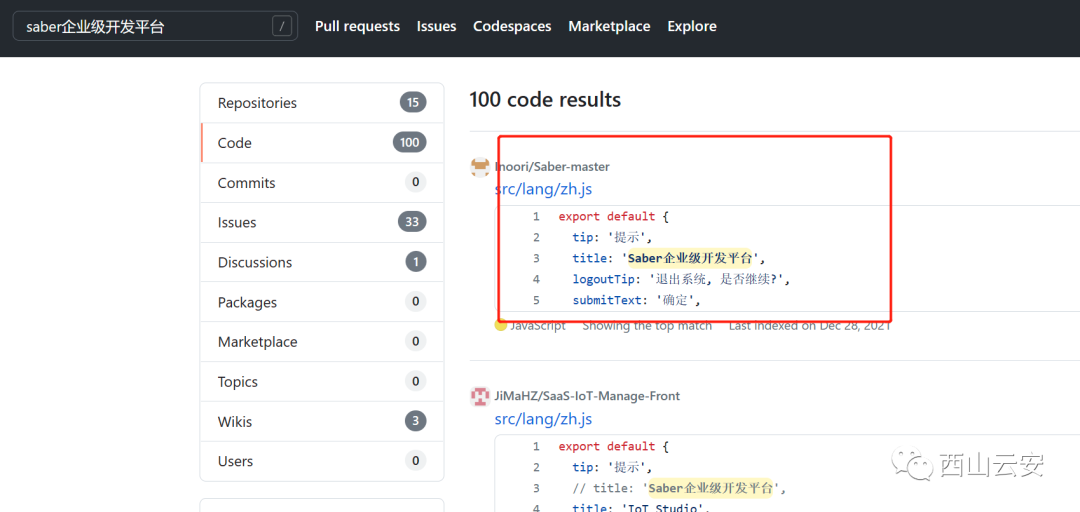Viewport: 1080px width, 512px height.
Task: Click the JiMaHZ owner avatar icon
Action: coord(480,396)
